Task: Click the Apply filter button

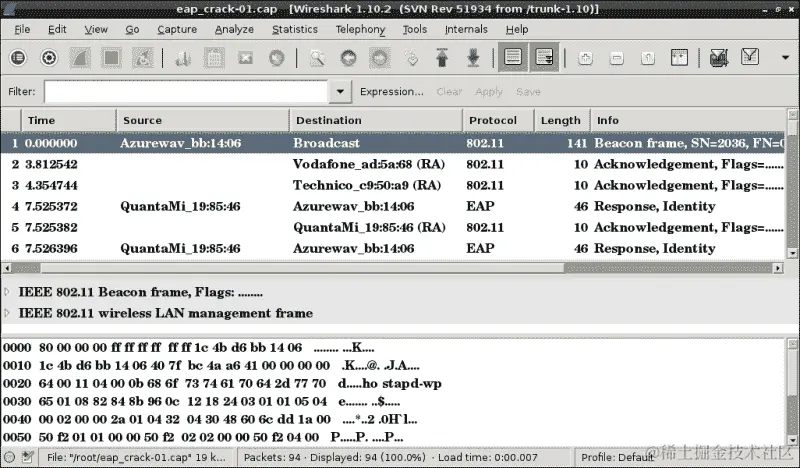Action: (x=489, y=92)
